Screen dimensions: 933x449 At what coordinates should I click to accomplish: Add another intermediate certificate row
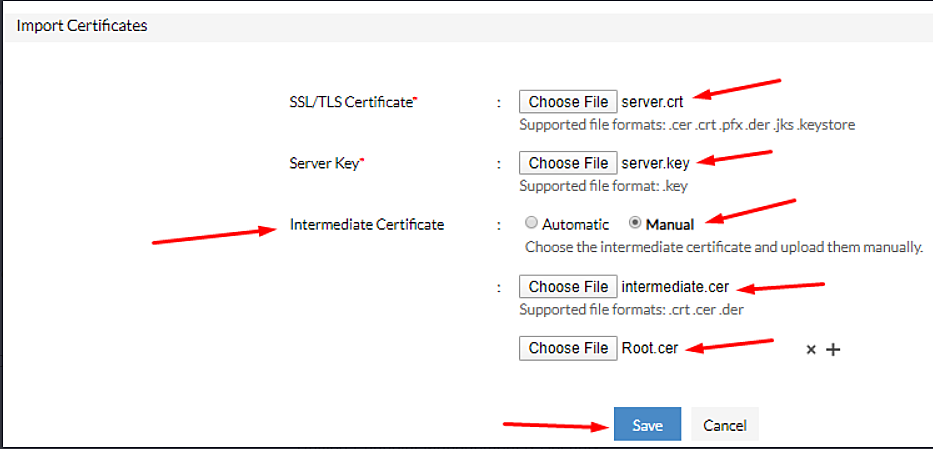point(832,350)
